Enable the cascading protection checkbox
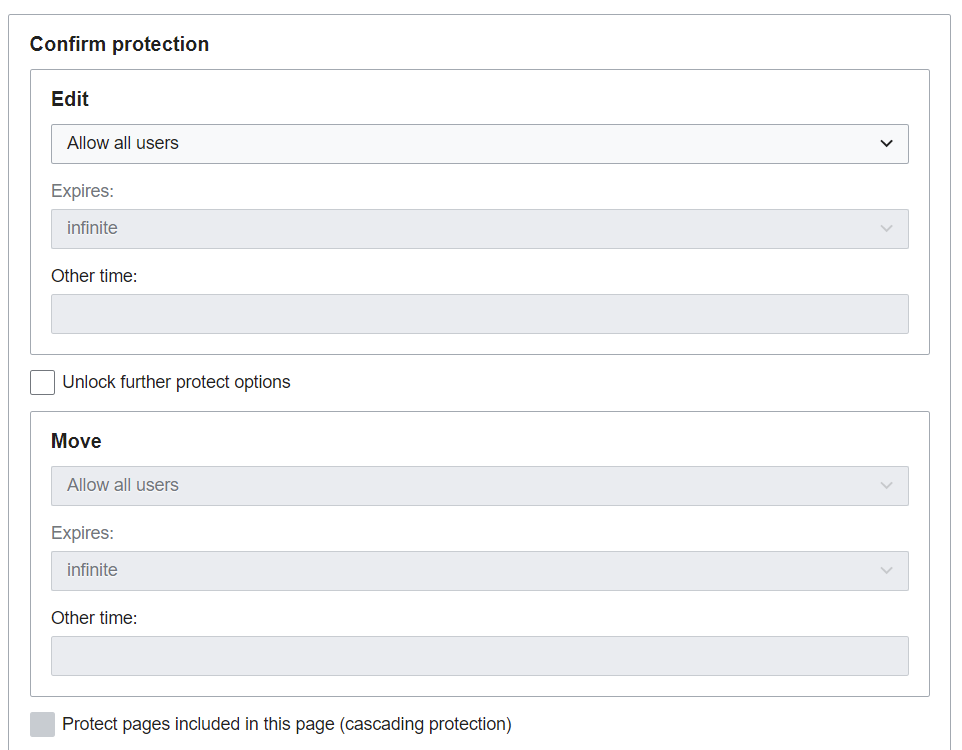 pos(43,724)
